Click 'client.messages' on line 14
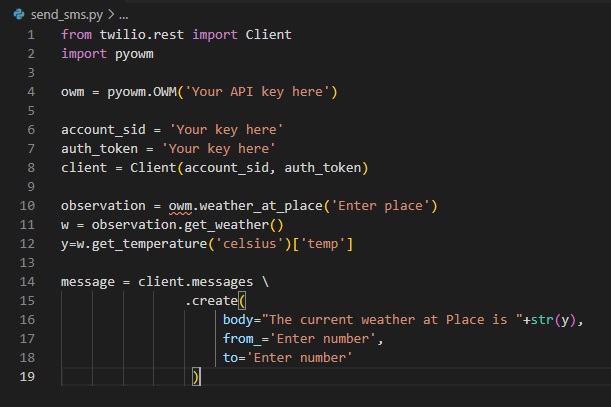611x407 pixels. (196, 282)
